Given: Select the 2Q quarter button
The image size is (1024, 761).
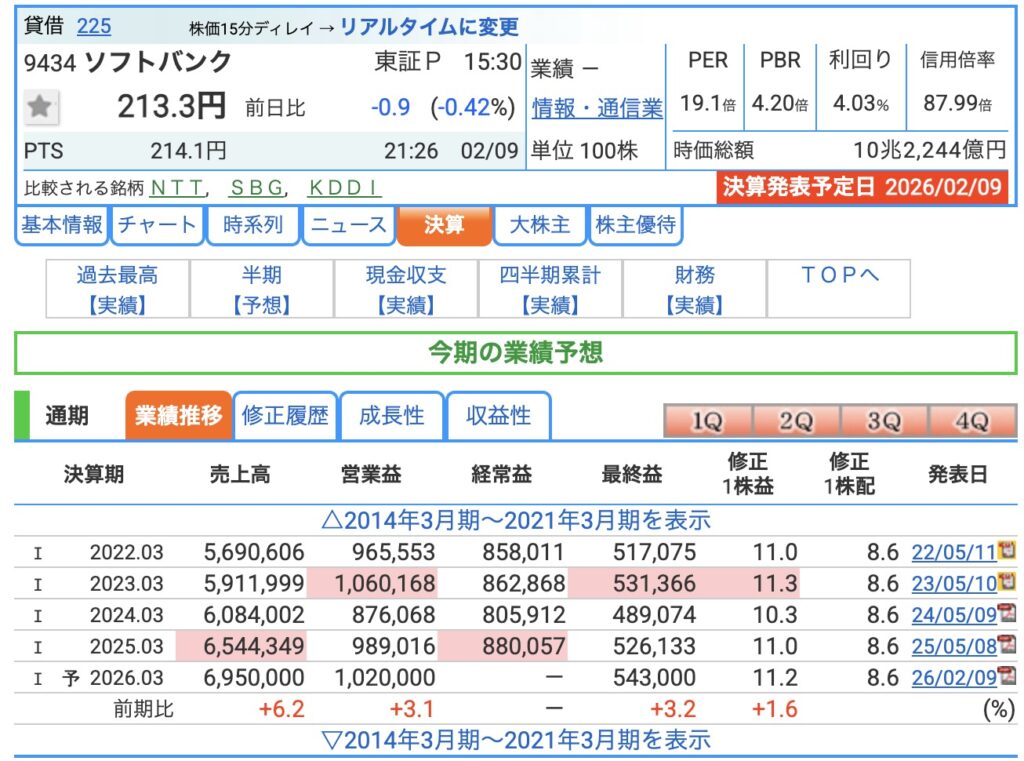Looking at the screenshot, I should click(795, 422).
